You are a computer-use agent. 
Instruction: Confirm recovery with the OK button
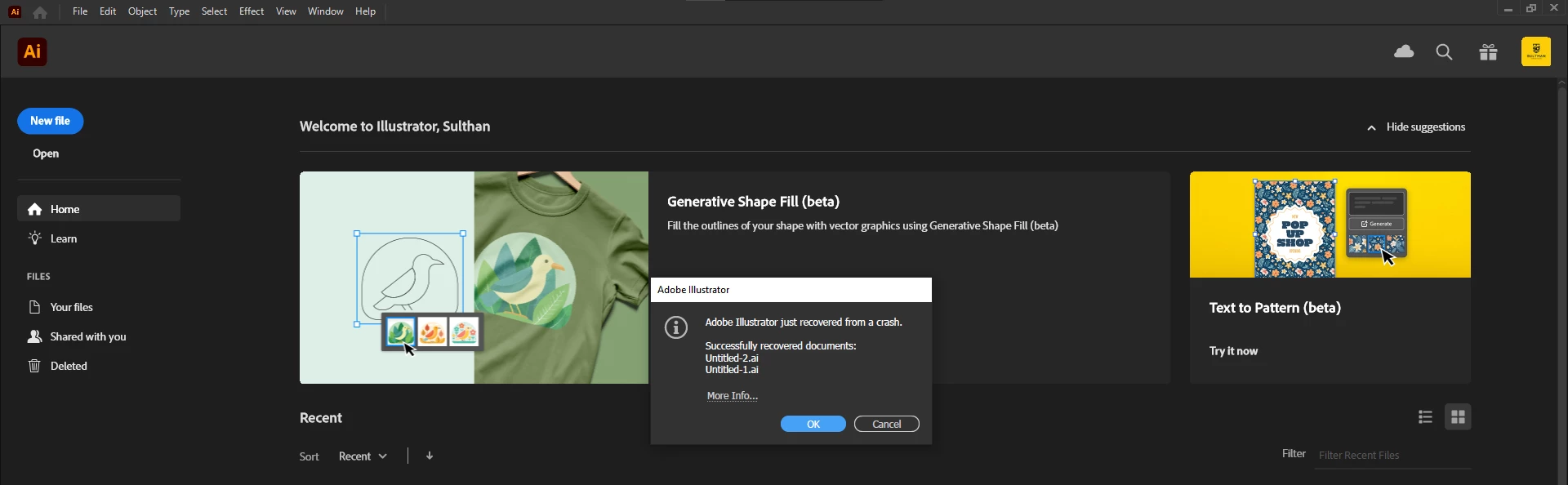pos(813,424)
